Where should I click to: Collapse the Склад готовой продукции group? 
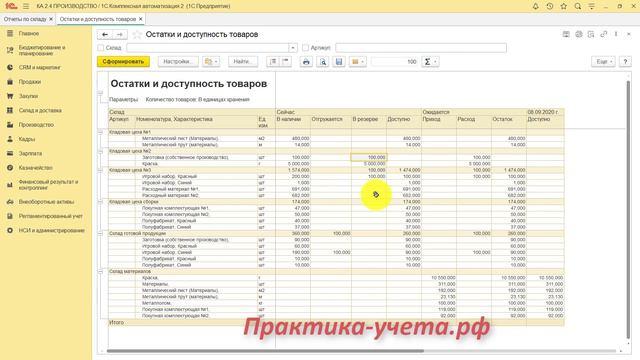[x=100, y=233]
